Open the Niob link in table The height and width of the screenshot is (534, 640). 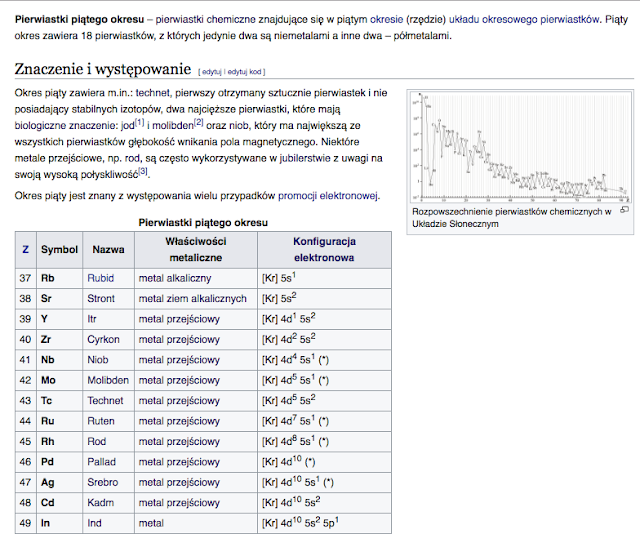pos(98,360)
